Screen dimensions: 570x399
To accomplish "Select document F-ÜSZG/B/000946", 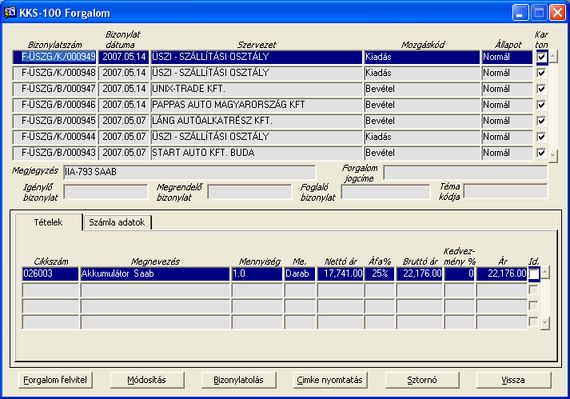I will 55,105.
